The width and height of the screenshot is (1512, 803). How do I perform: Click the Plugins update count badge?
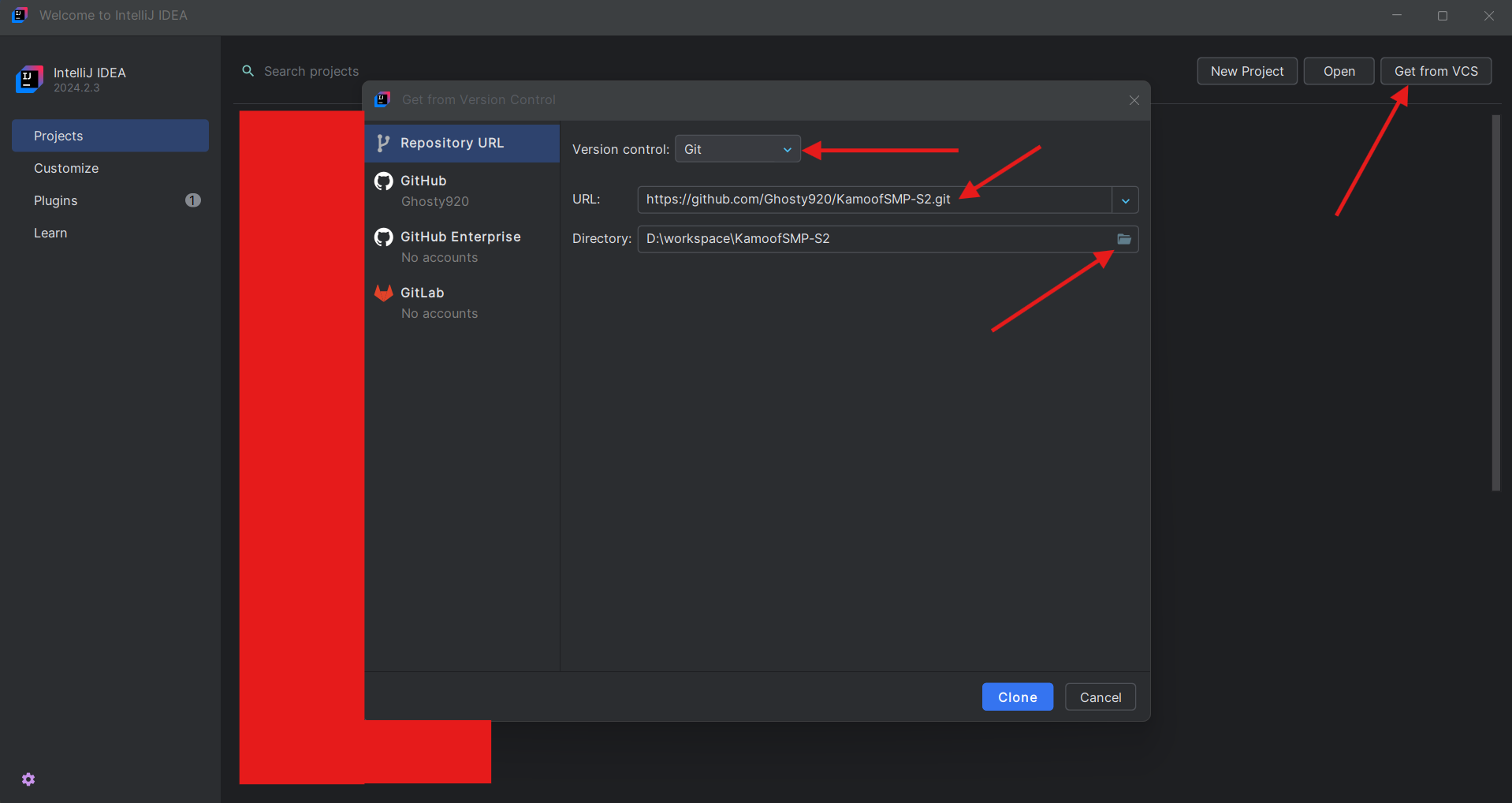(192, 200)
